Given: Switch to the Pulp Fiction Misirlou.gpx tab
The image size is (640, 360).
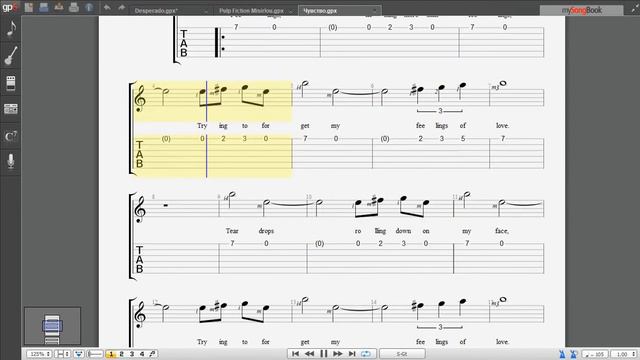Looking at the screenshot, I should [x=251, y=11].
